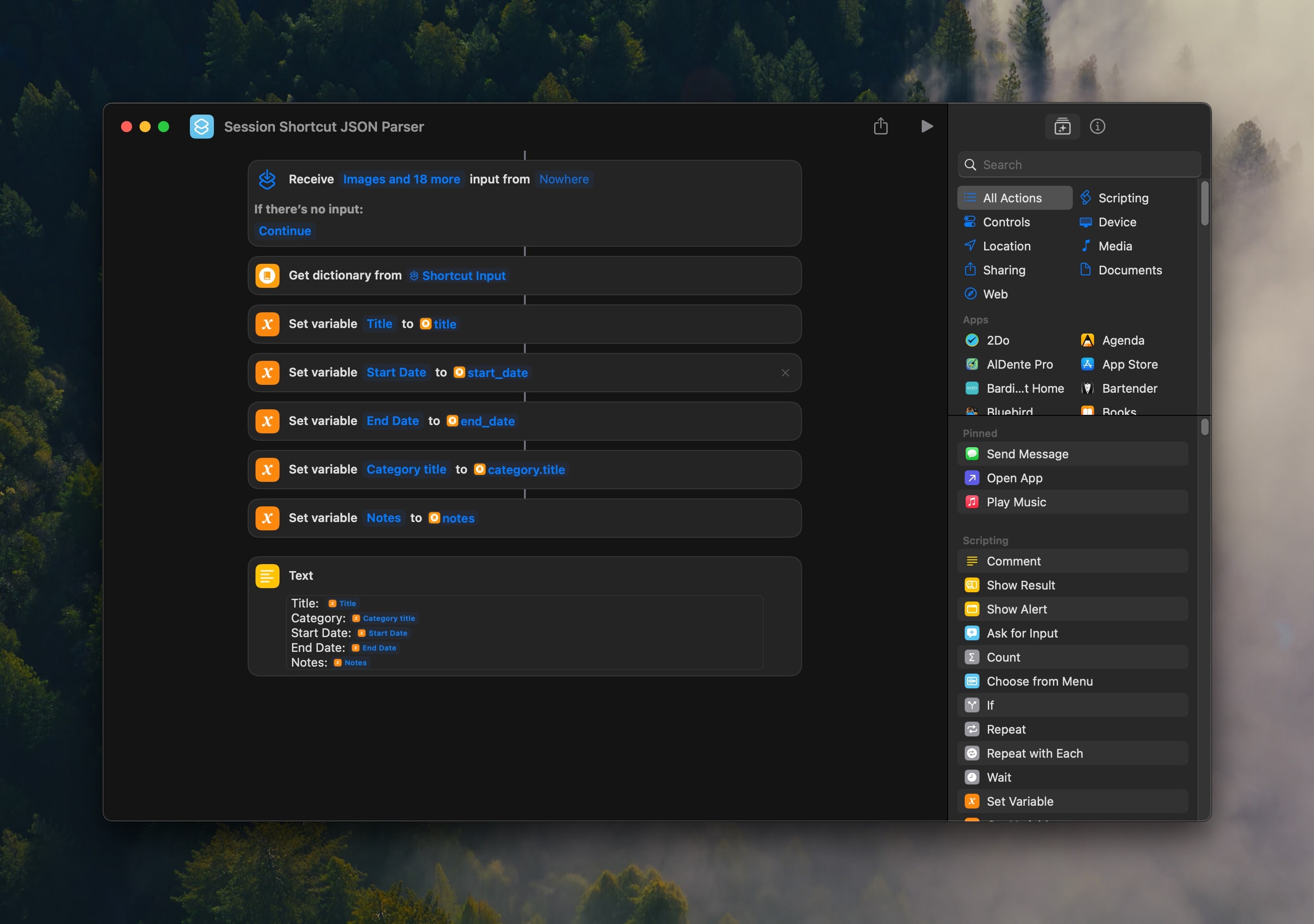Image resolution: width=1314 pixels, height=924 pixels.
Task: Expand the Location category in sidebar
Action: tap(1007, 246)
